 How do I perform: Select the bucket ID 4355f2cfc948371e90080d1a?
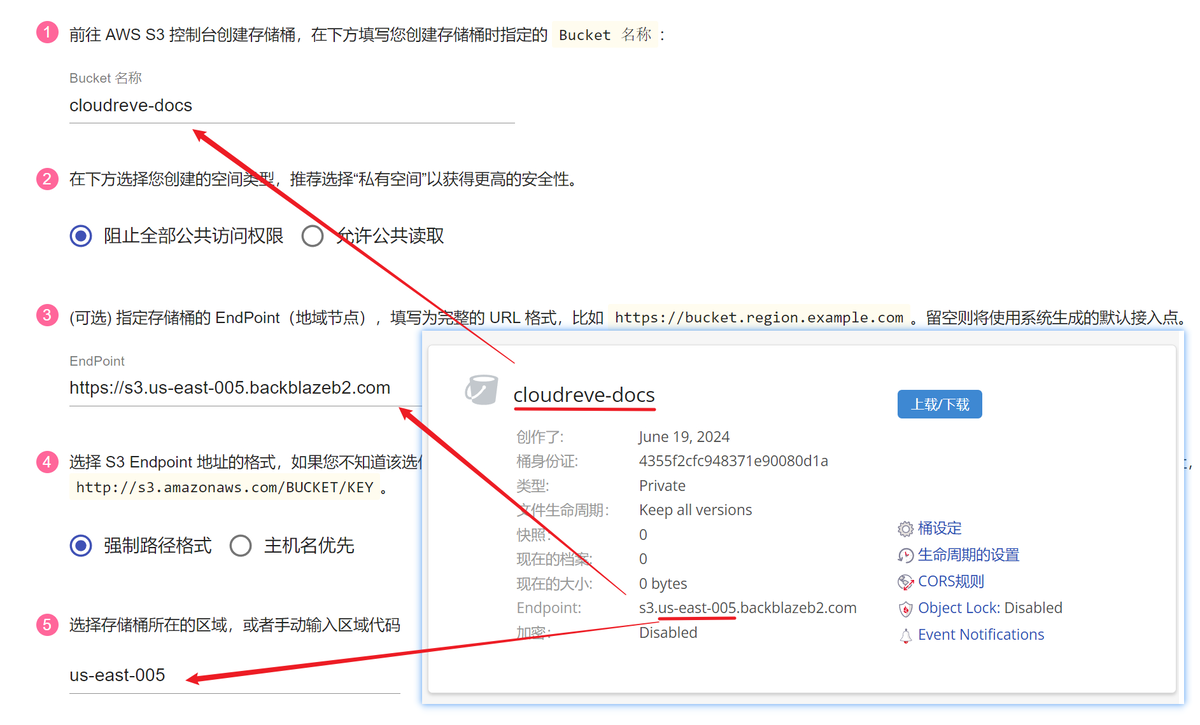point(733,461)
